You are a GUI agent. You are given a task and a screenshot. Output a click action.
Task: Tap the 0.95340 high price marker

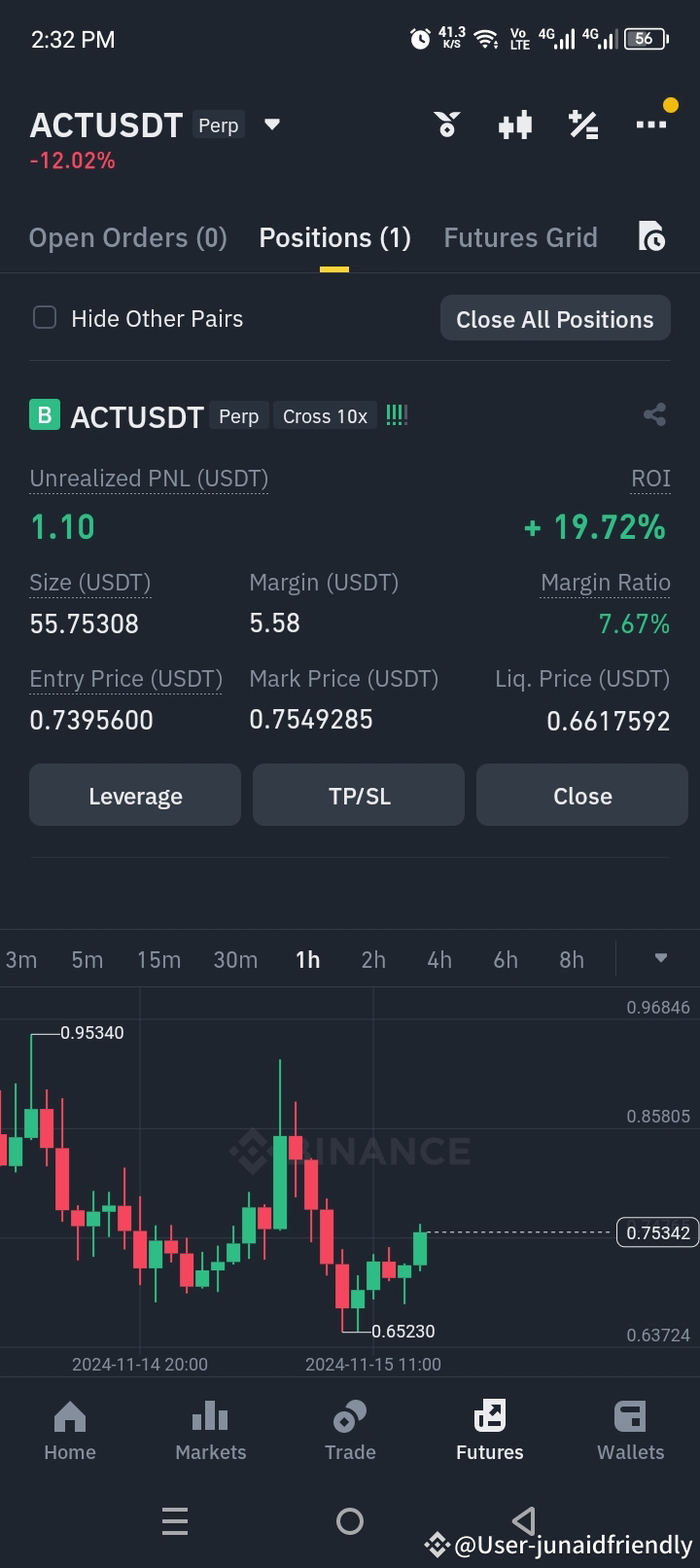92,1033
